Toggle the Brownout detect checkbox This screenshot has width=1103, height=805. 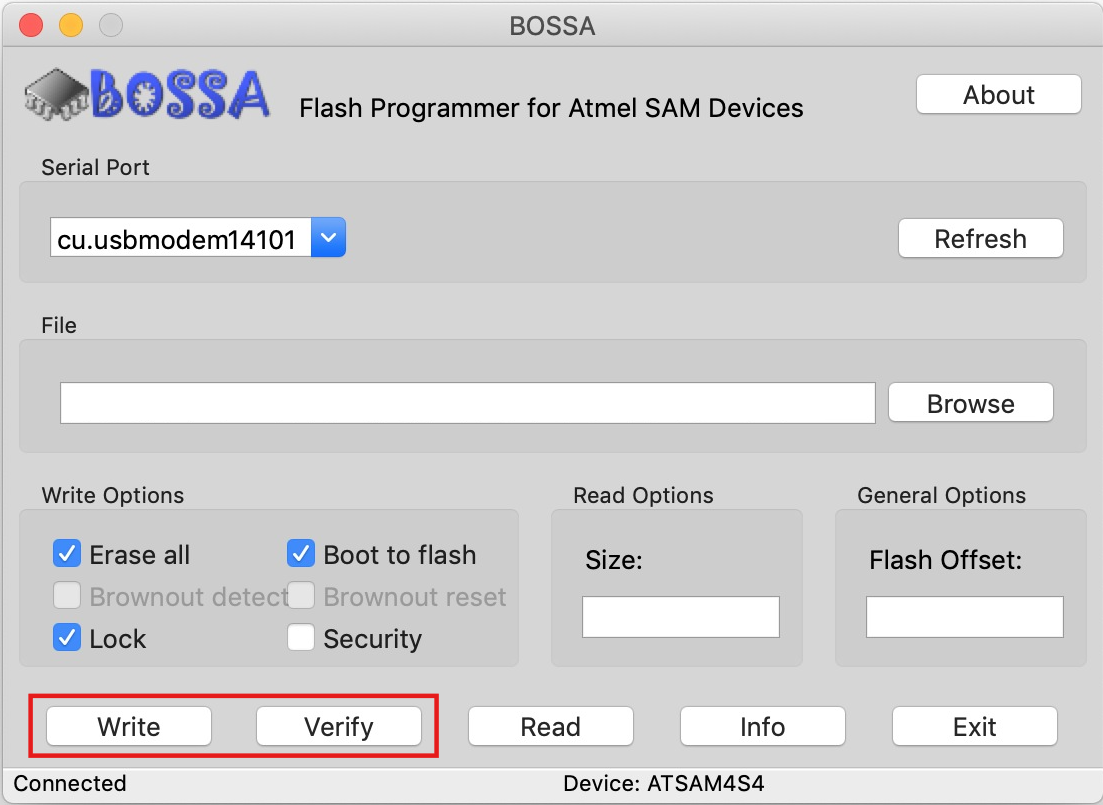tap(67, 596)
